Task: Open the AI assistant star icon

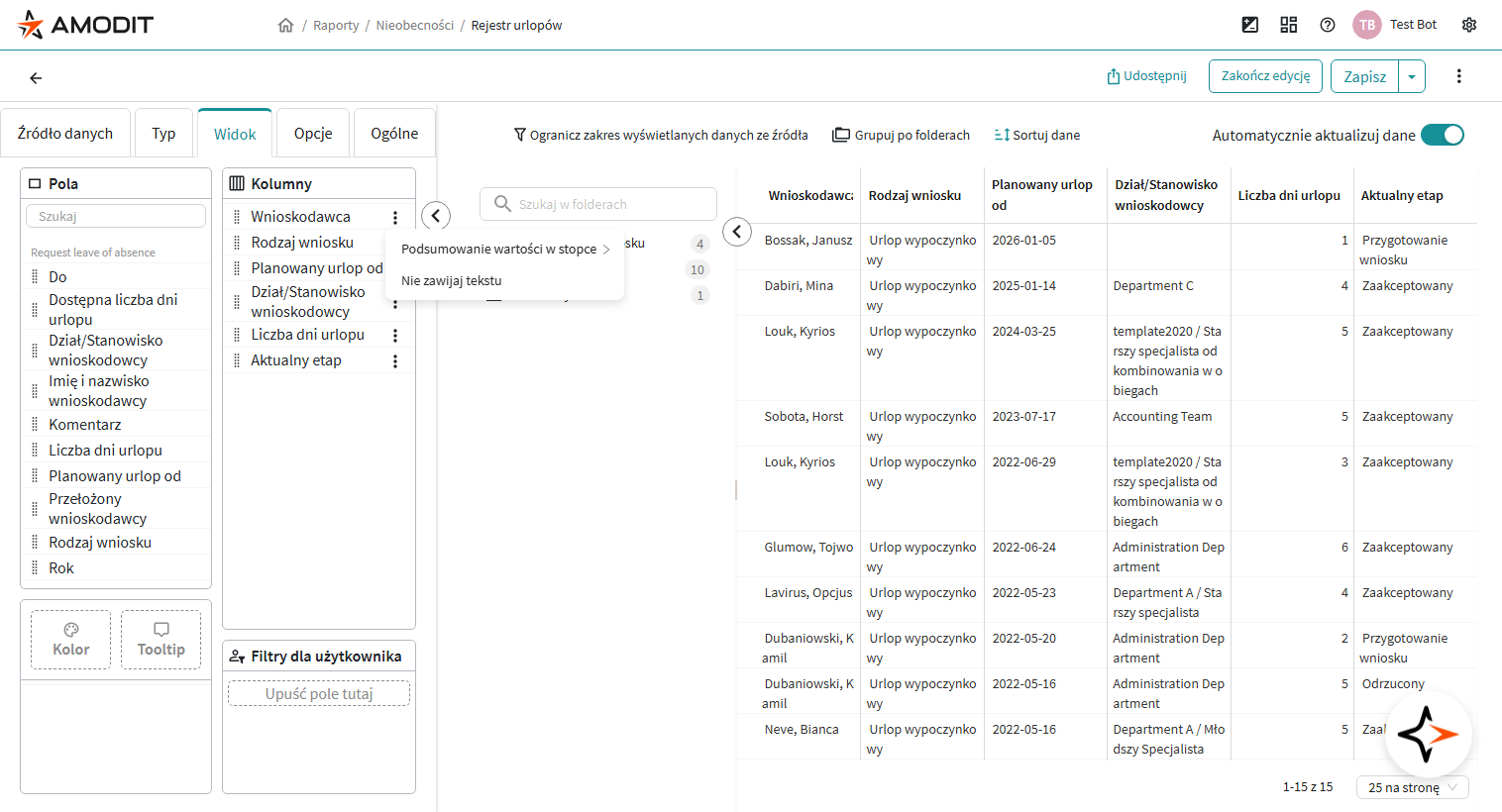Action: (1428, 734)
